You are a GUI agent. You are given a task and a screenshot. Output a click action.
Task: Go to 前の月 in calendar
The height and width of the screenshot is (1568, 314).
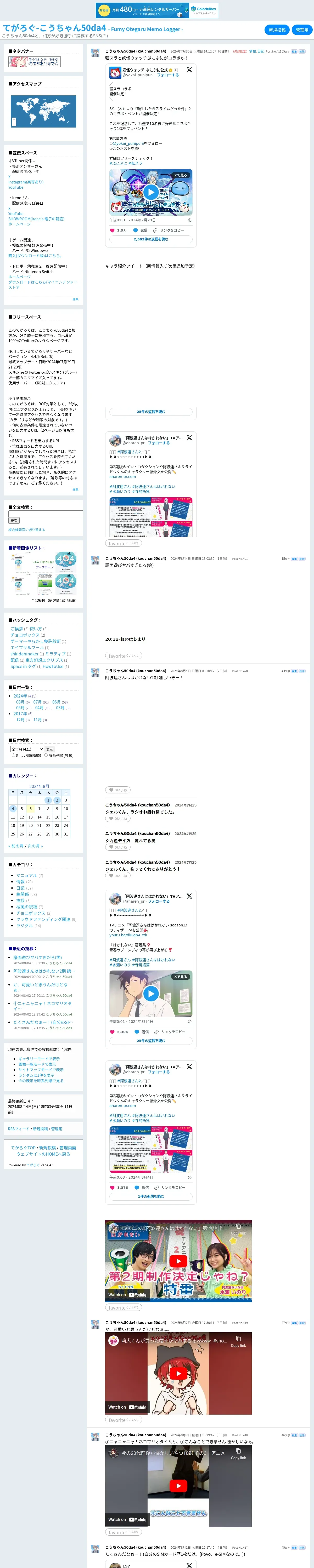pyautogui.click(x=16, y=846)
